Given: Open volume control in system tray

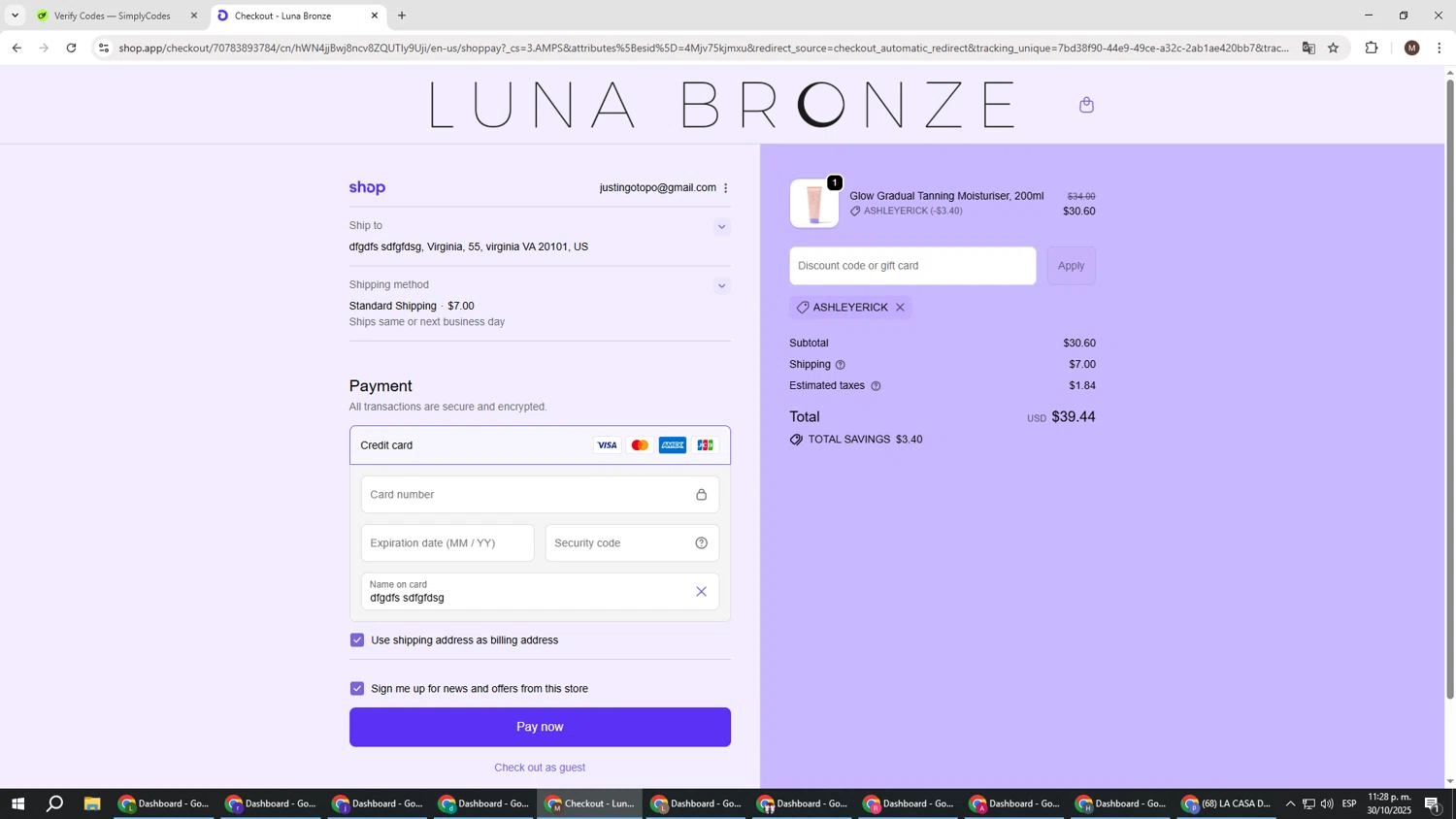Looking at the screenshot, I should pyautogui.click(x=1327, y=803).
